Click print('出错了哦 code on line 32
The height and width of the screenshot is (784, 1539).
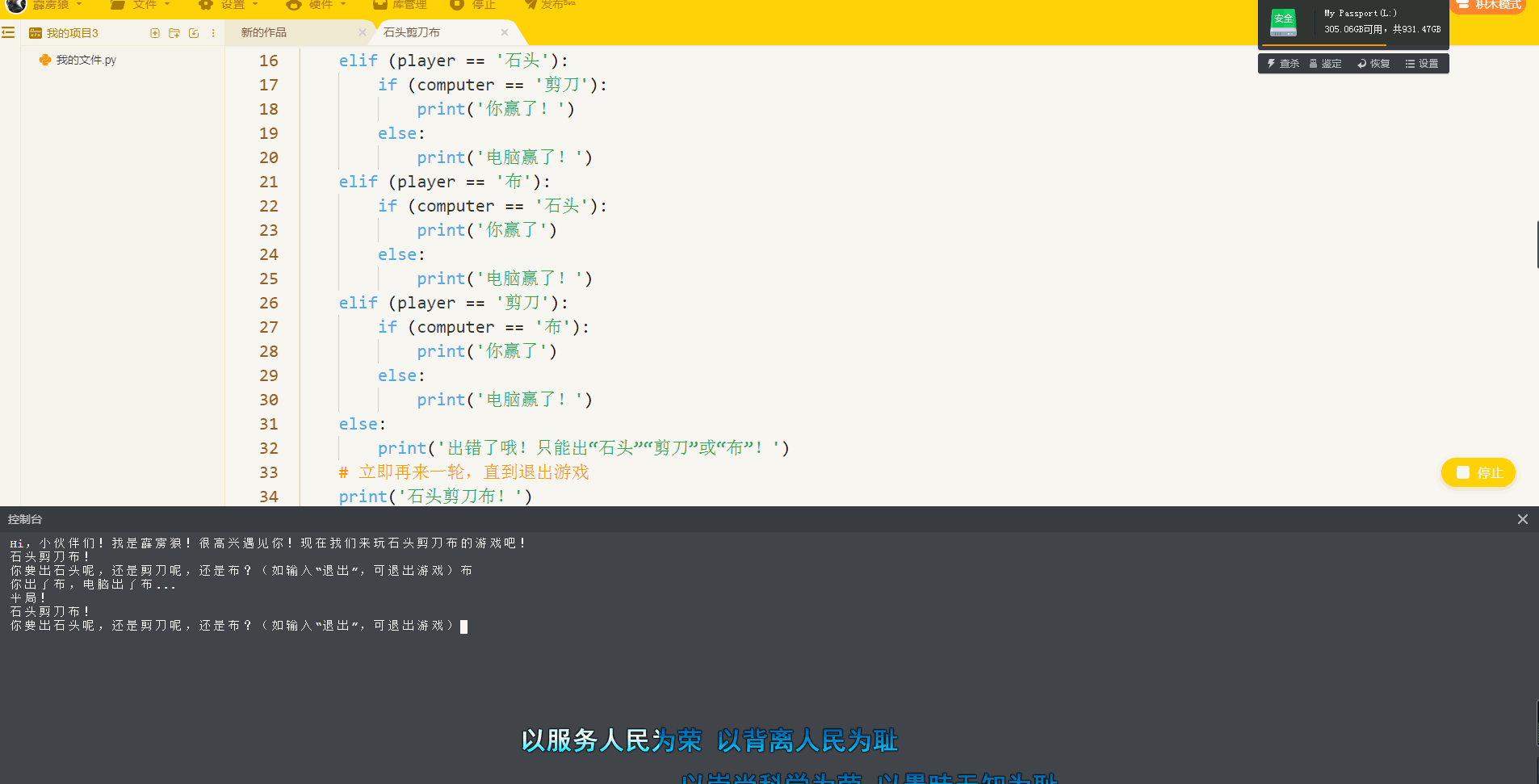coord(584,448)
